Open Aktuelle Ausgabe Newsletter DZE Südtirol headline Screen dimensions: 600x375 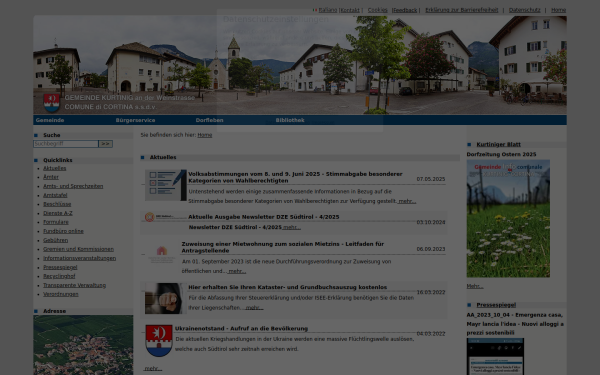pos(264,217)
